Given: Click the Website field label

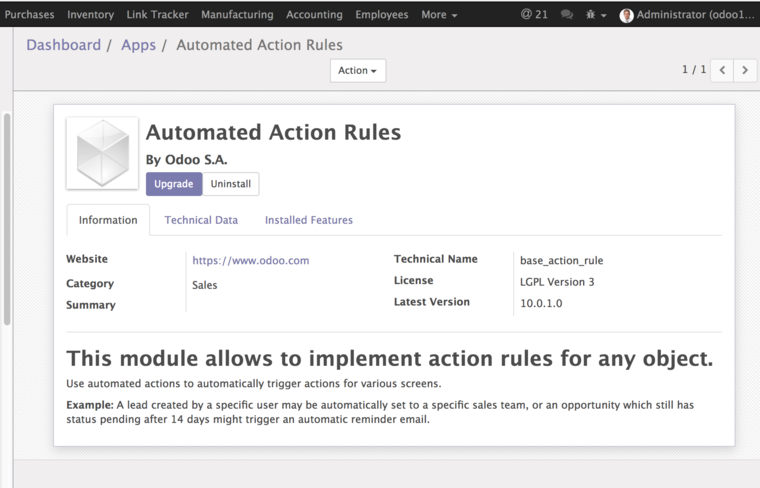Looking at the screenshot, I should point(87,259).
